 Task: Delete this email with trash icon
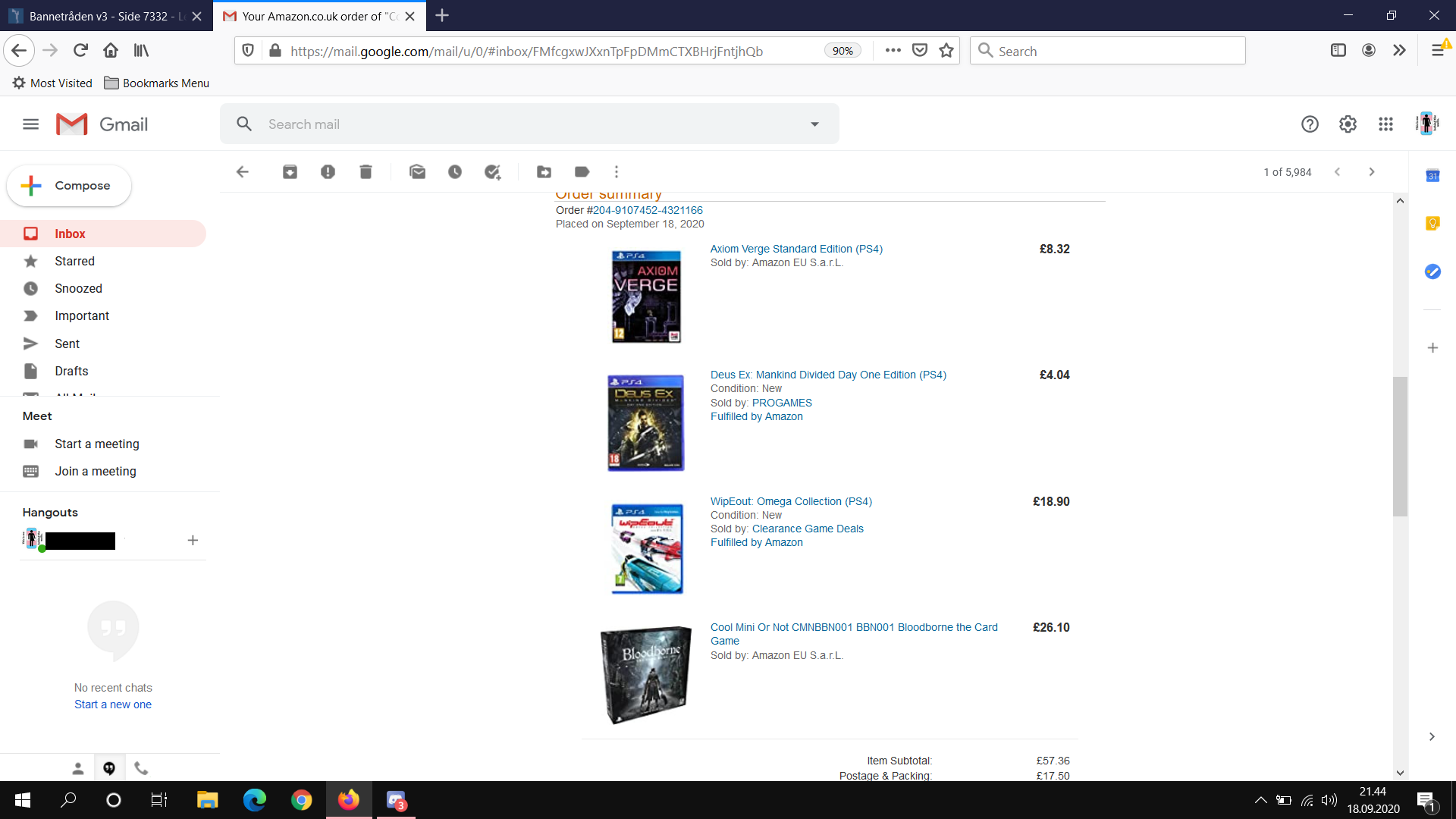366,172
